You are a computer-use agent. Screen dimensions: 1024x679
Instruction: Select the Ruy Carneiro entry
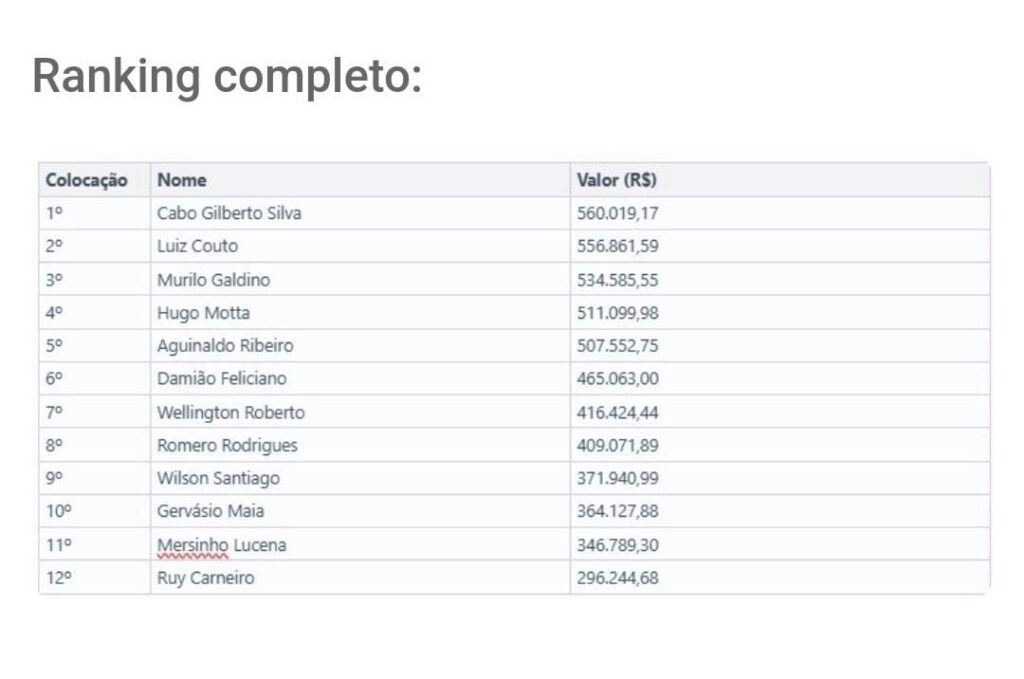(205, 578)
